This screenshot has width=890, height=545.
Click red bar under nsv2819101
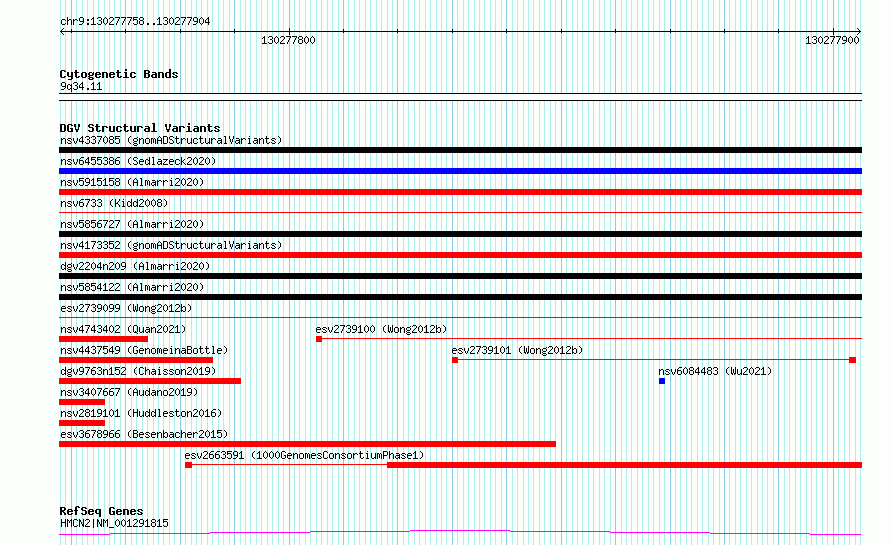82,423
